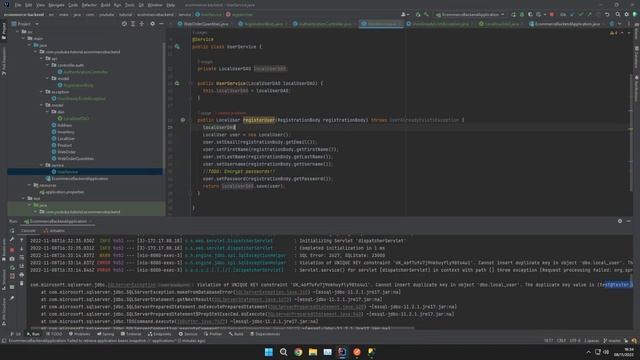The width and height of the screenshot is (640, 360).
Task: Open Project panel gear options
Action: point(152,24)
